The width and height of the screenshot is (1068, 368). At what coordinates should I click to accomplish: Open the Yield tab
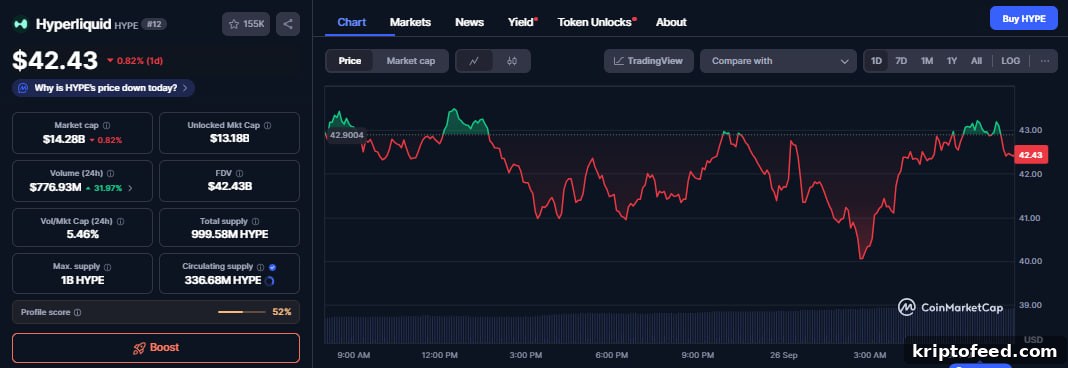point(522,22)
